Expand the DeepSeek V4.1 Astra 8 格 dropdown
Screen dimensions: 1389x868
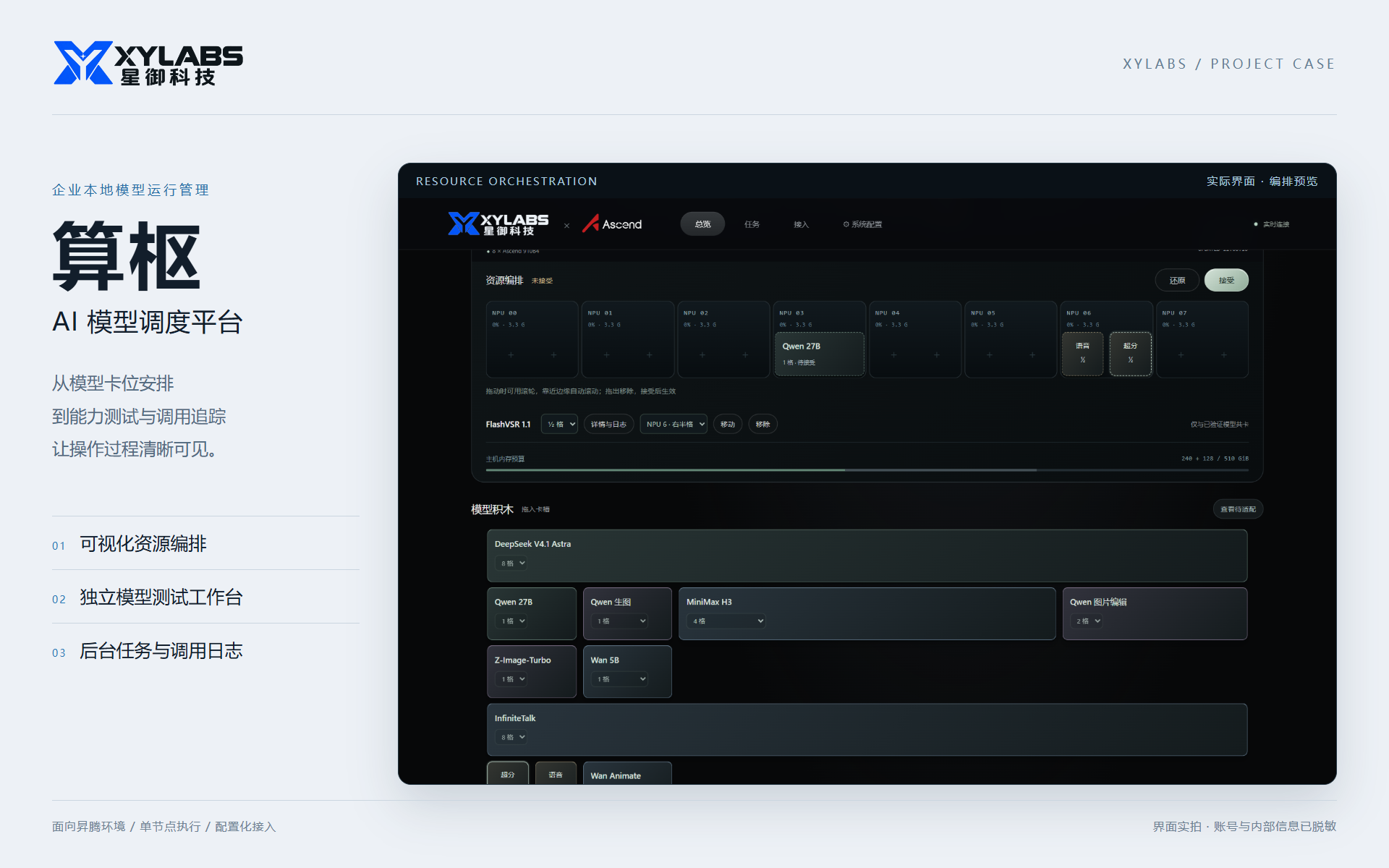(x=511, y=563)
